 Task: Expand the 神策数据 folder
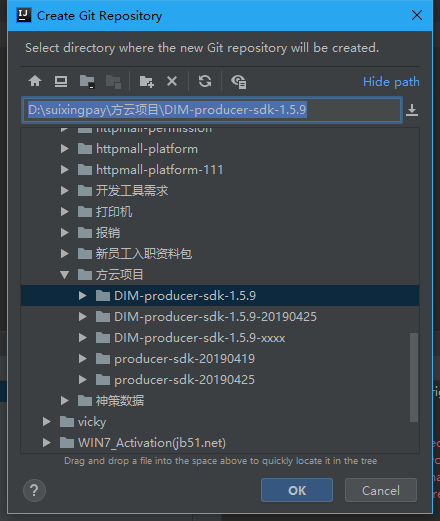64,401
